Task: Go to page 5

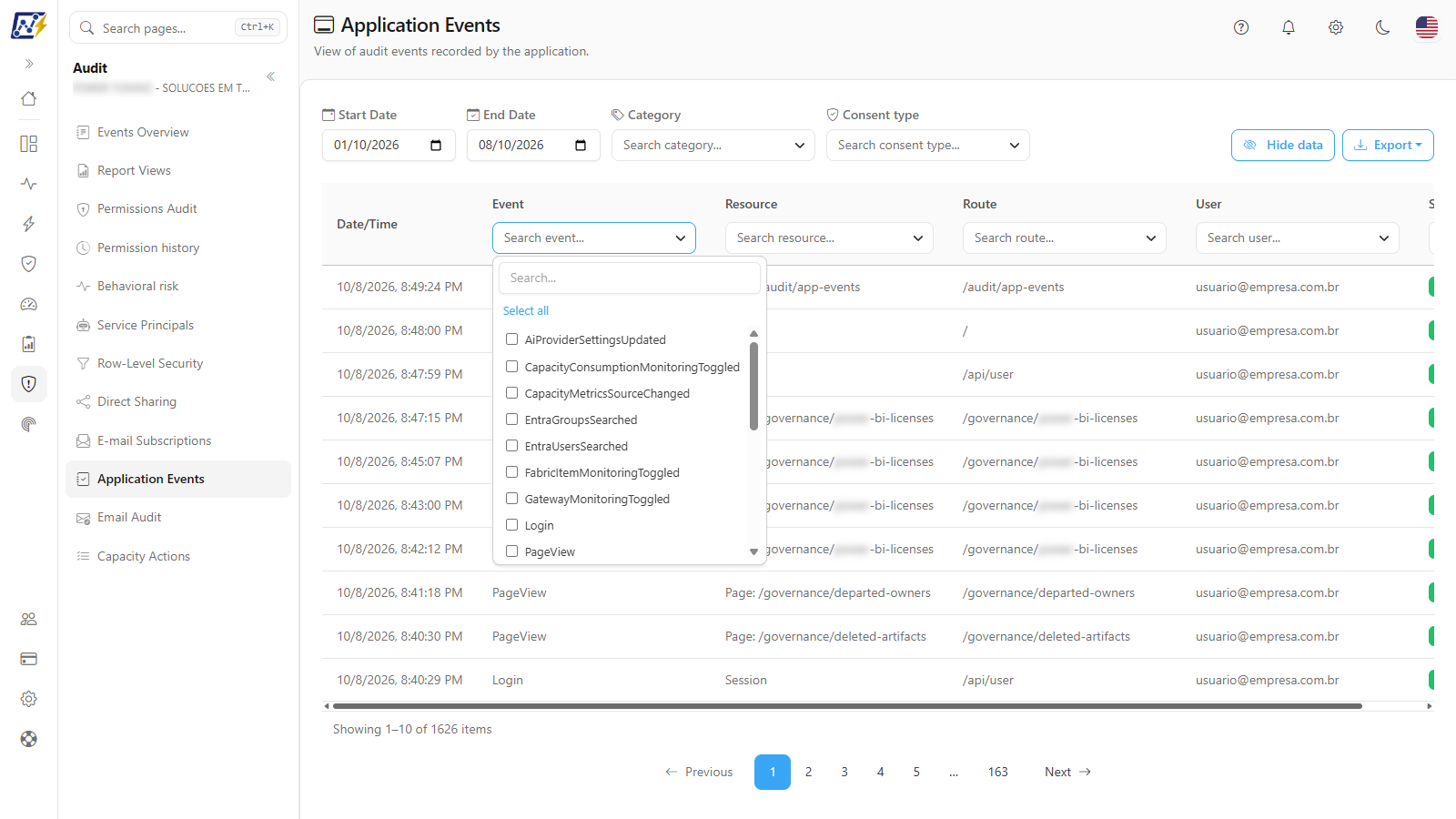Action: (x=916, y=773)
